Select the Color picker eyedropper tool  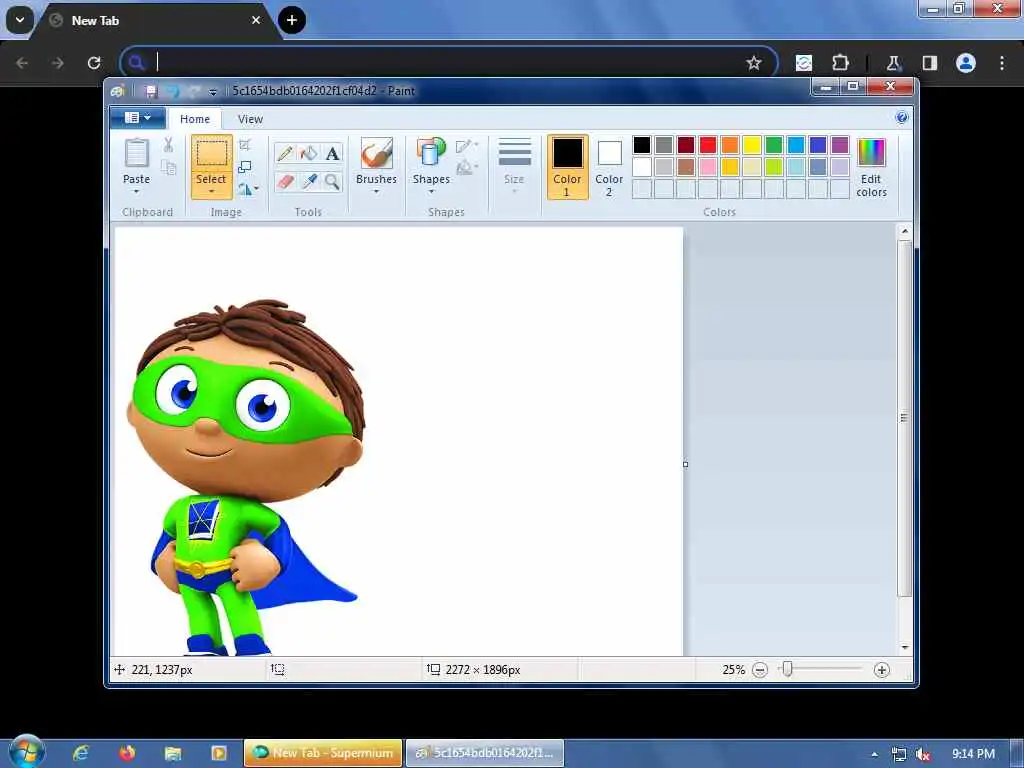[x=309, y=181]
